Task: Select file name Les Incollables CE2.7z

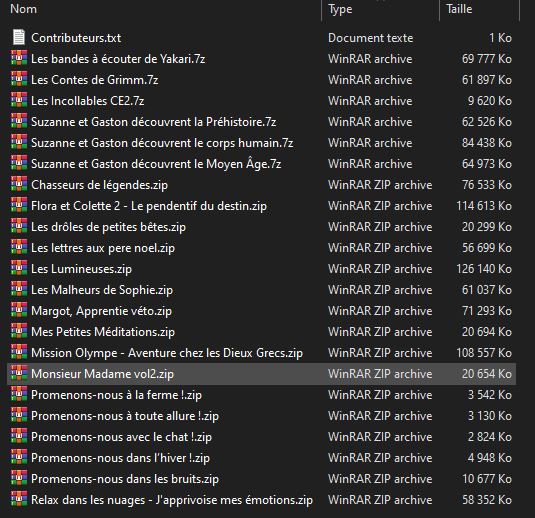Action: [88, 101]
